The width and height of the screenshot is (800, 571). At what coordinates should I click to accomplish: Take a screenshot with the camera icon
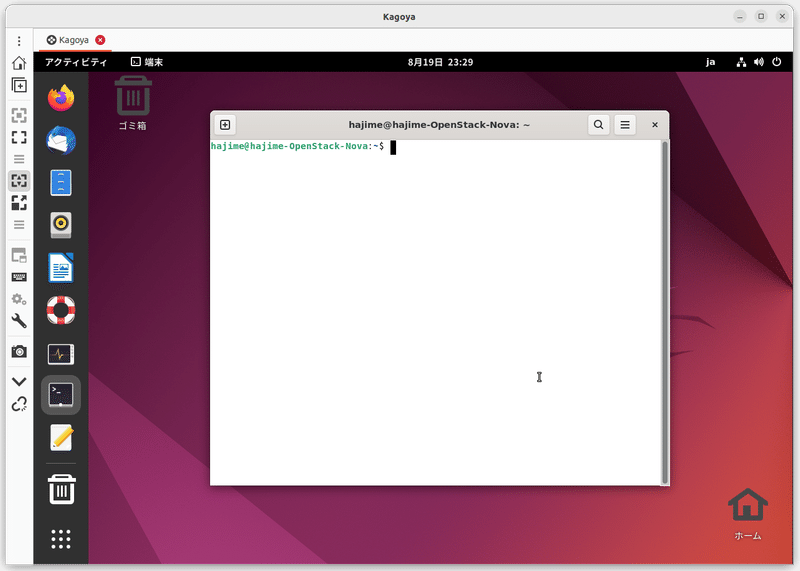19,352
